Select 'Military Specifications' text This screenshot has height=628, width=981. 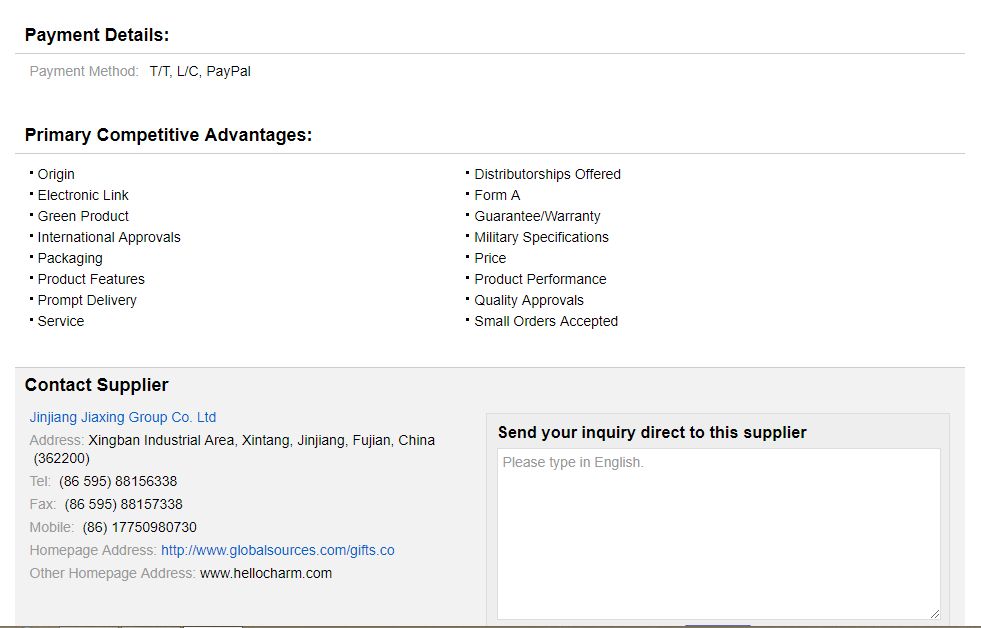[541, 238]
